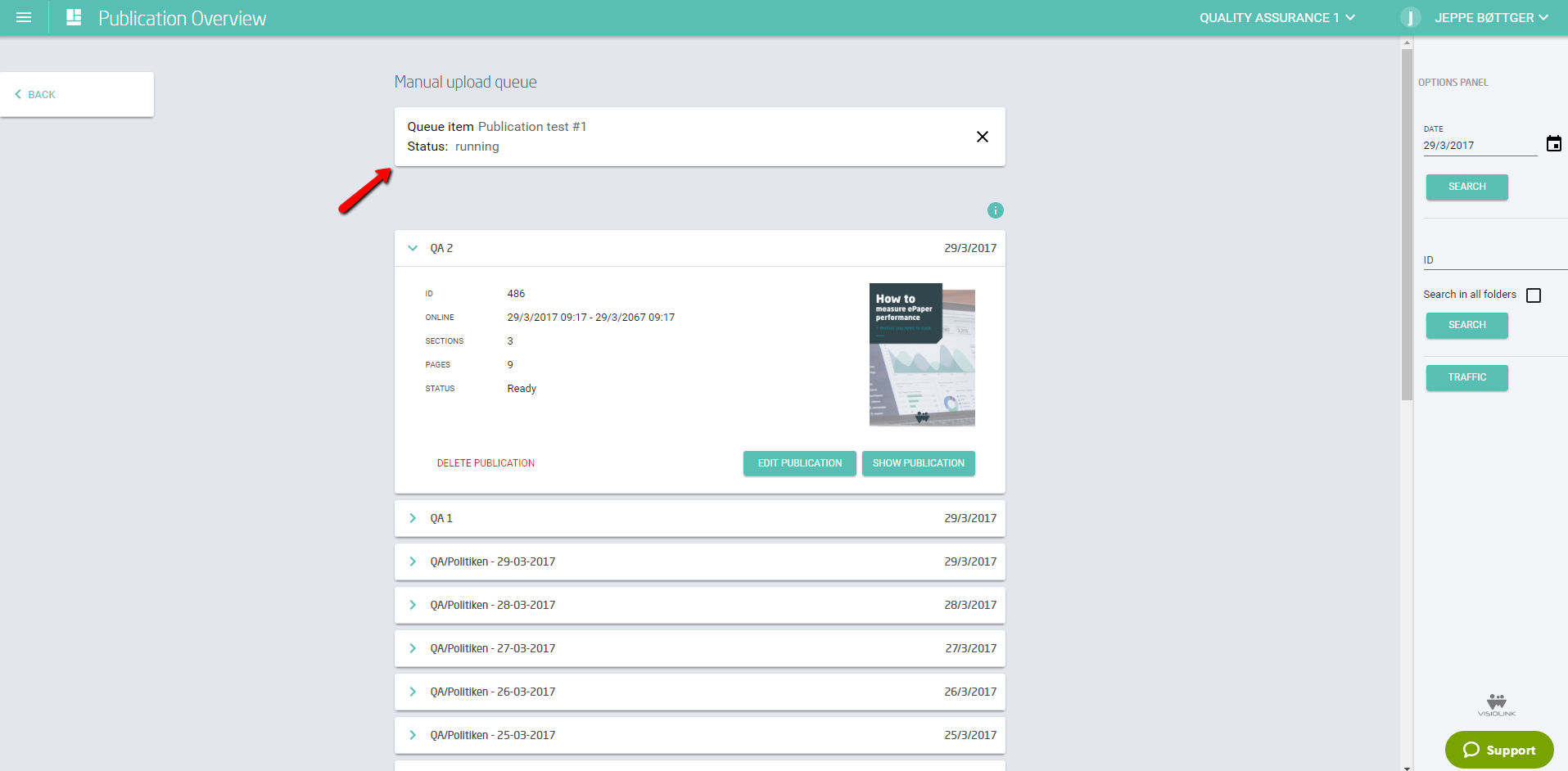
Task: Click Show Publication button
Action: (918, 463)
